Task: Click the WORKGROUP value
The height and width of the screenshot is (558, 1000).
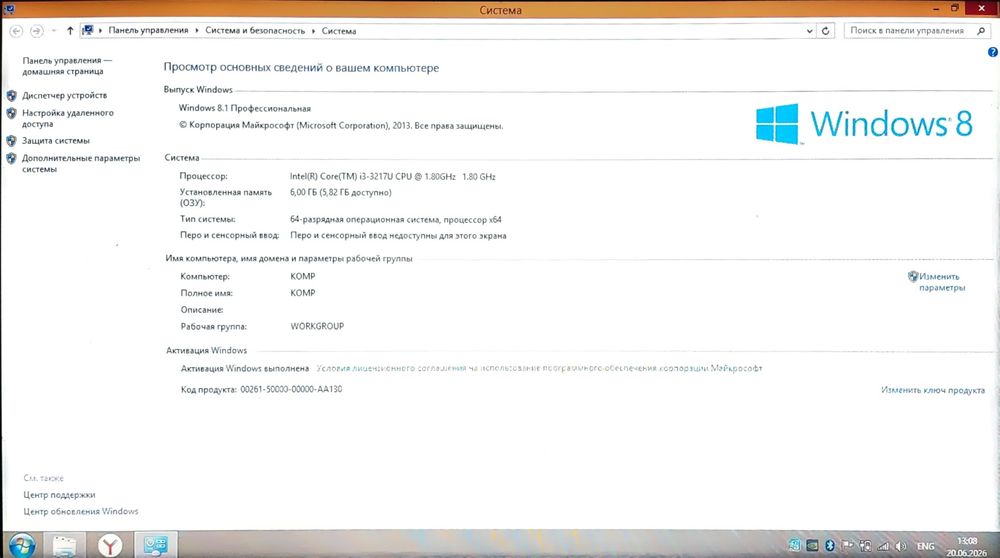Action: coord(317,326)
